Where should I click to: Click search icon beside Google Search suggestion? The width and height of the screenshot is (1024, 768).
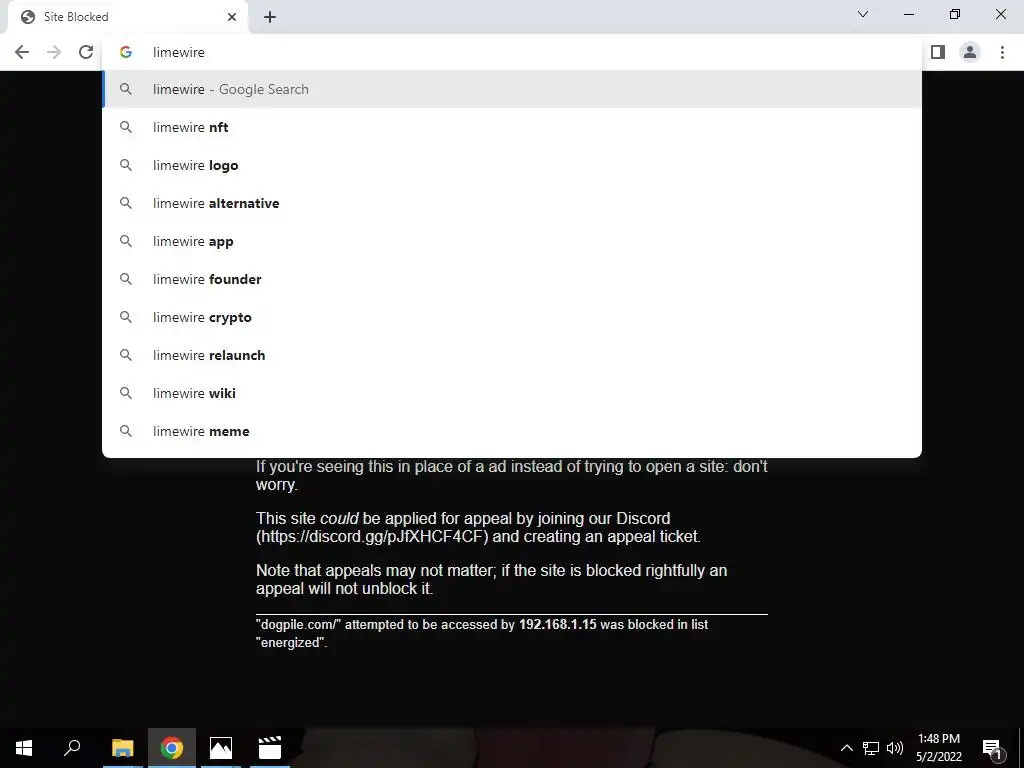126,89
